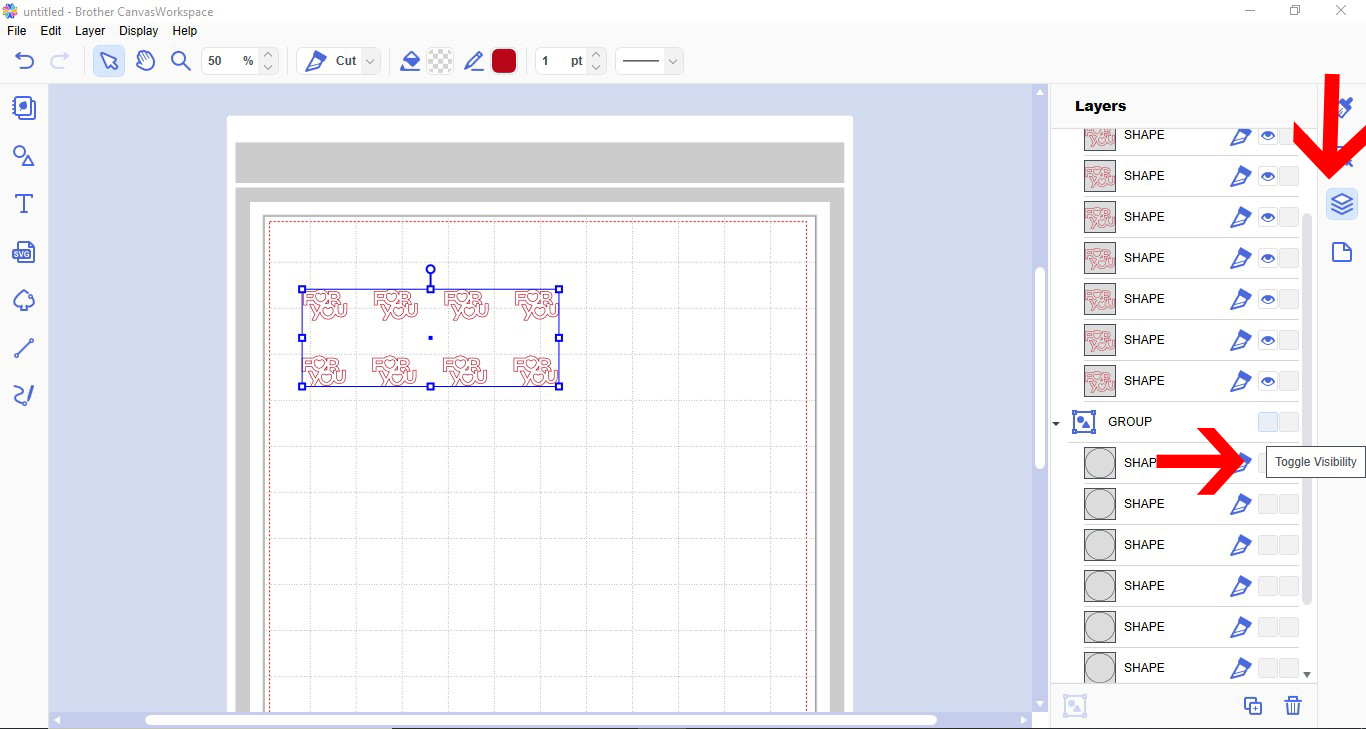
Task: Open the Cut operation dropdown
Action: (x=340, y=61)
